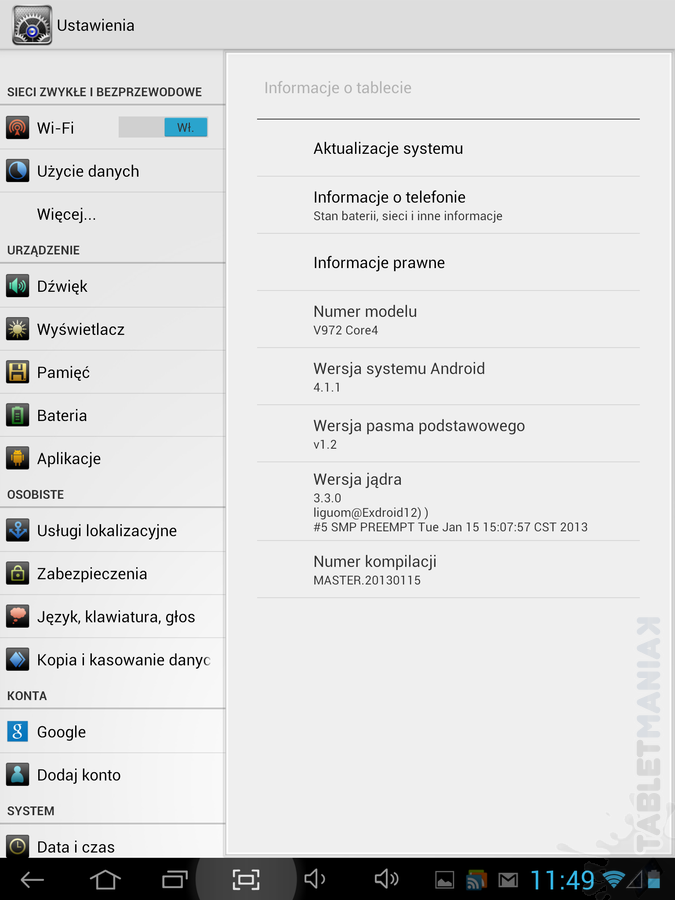
Task: Open the Wi-Fi settings icon
Action: click(18, 127)
